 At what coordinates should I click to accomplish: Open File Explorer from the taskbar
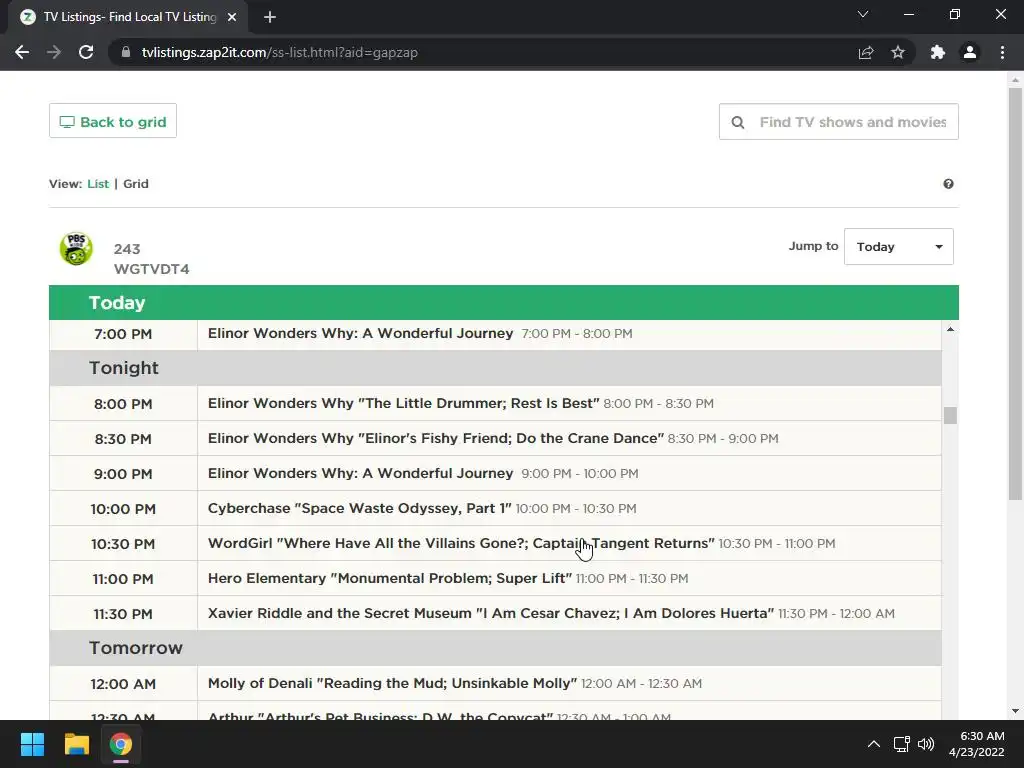click(76, 744)
